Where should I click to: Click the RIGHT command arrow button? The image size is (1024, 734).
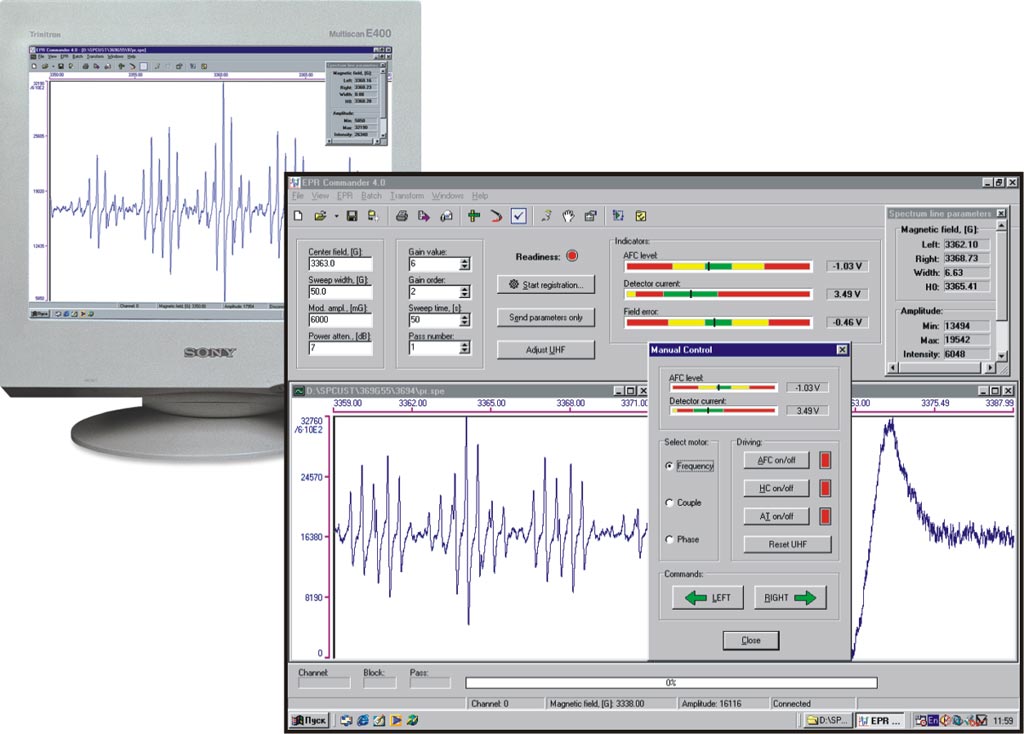click(x=790, y=598)
